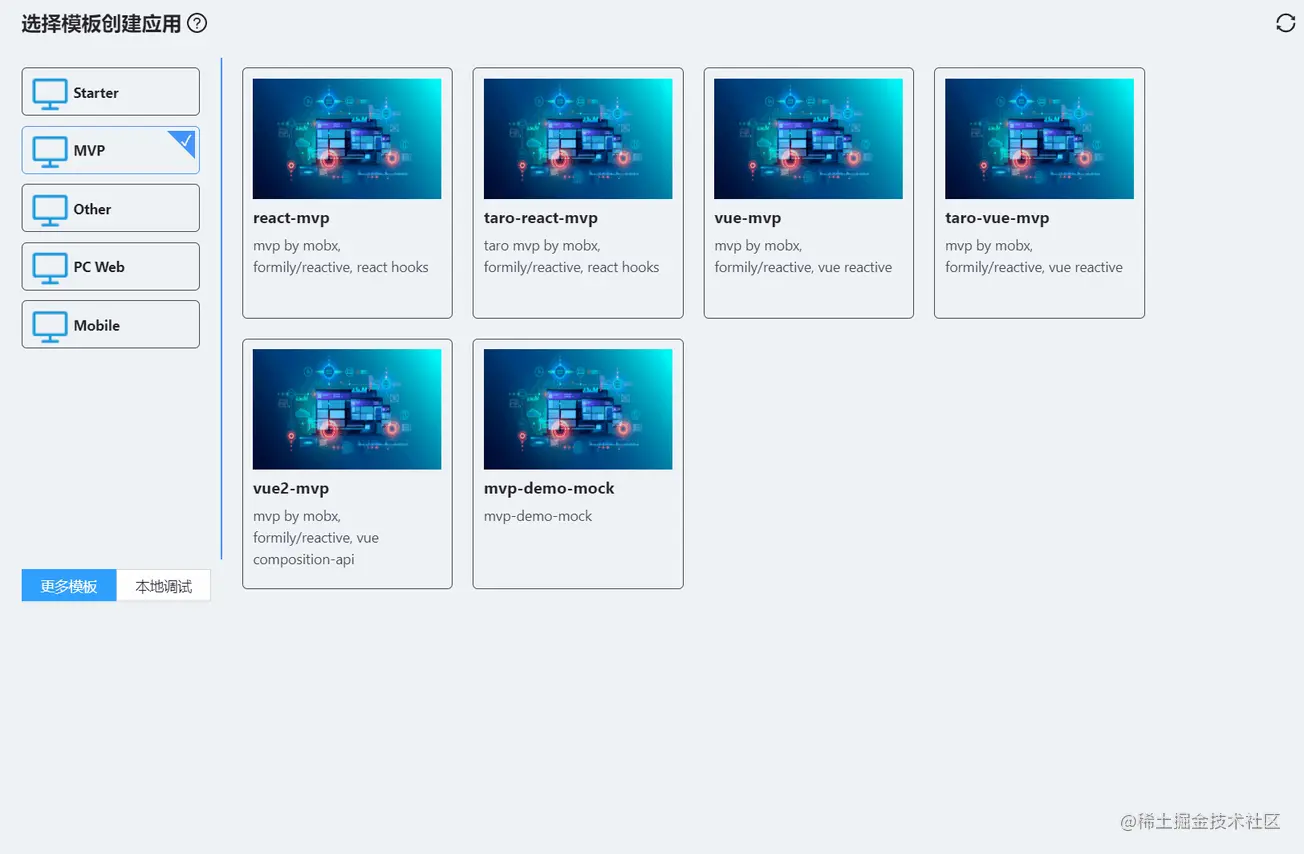The width and height of the screenshot is (1304, 854).
Task: Click the PC Web monitor icon
Action: pyautogui.click(x=49, y=267)
